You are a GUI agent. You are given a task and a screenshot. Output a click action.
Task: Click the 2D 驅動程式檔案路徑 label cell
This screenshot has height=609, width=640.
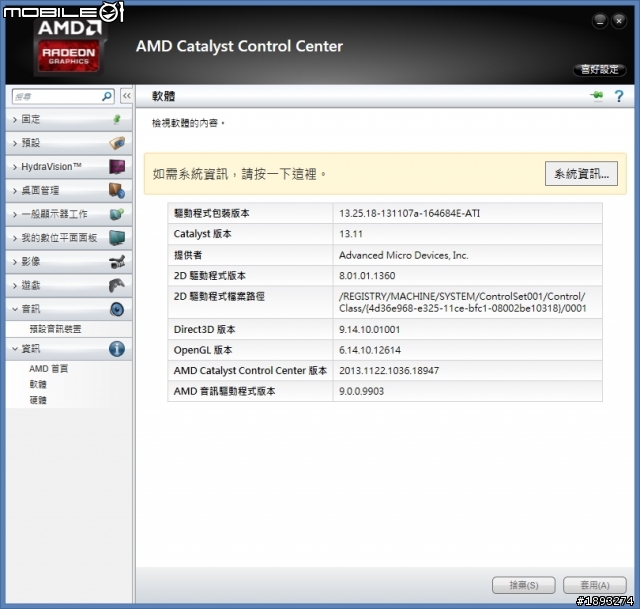(x=250, y=302)
